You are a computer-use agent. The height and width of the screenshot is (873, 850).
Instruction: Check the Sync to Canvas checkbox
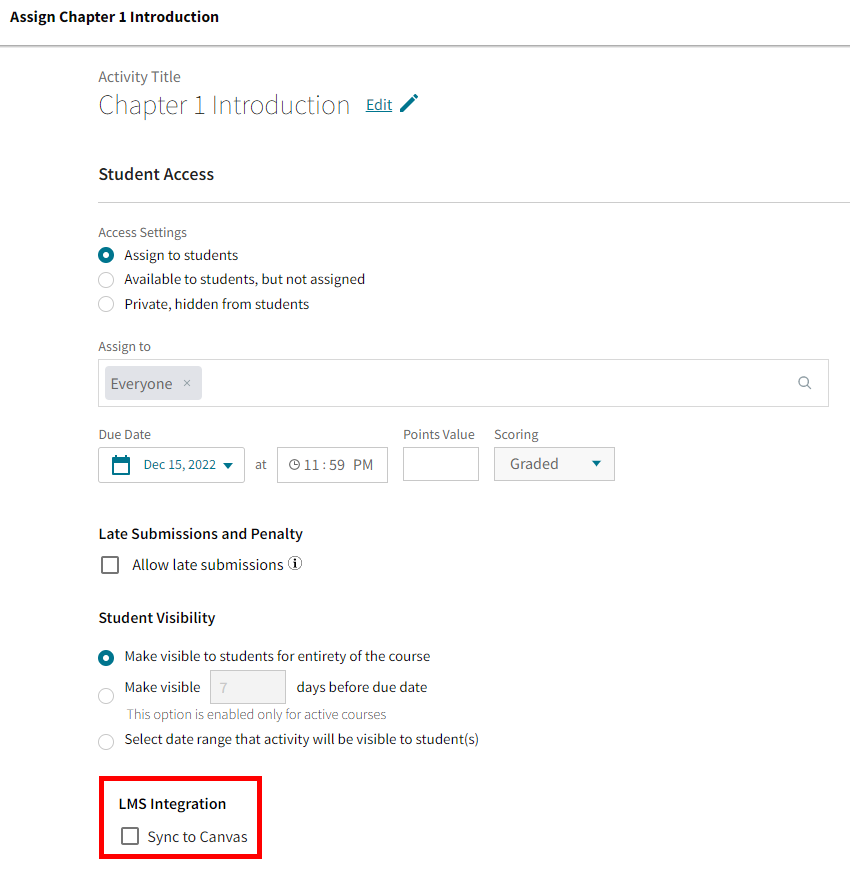point(130,836)
